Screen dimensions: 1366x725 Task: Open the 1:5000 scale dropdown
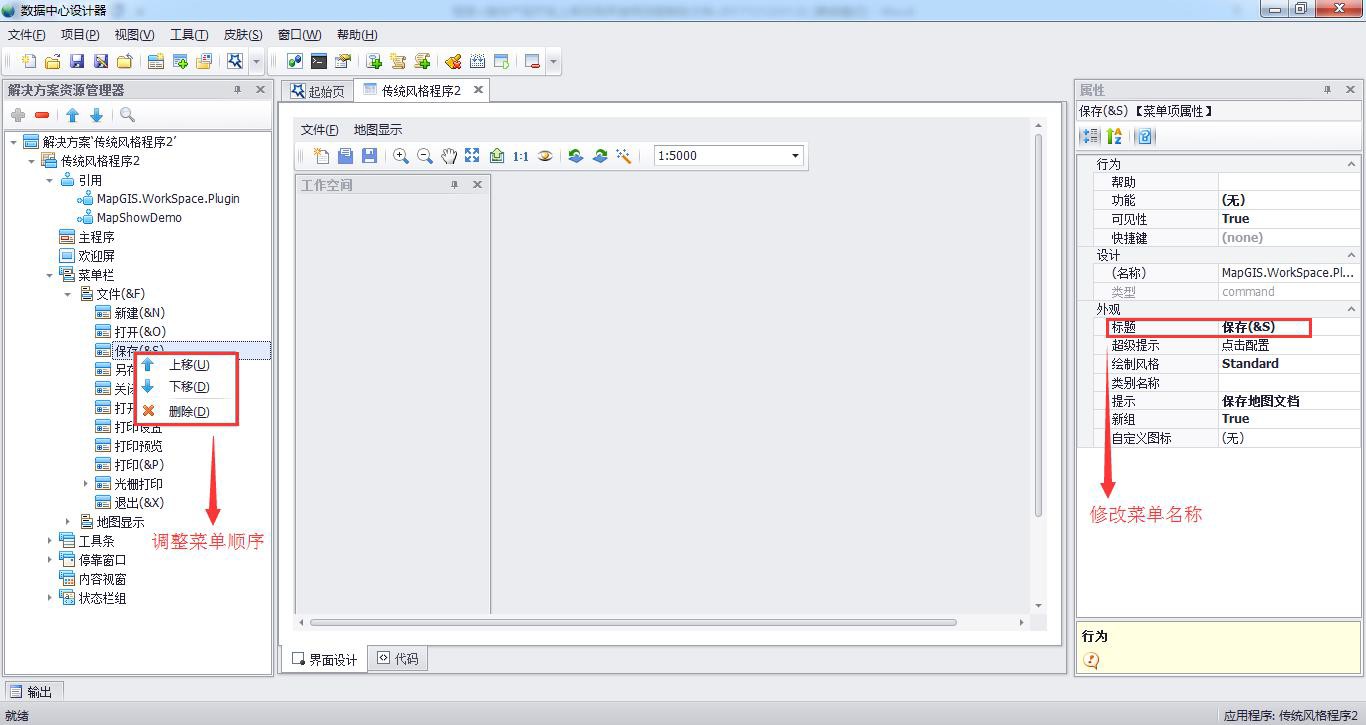[796, 156]
